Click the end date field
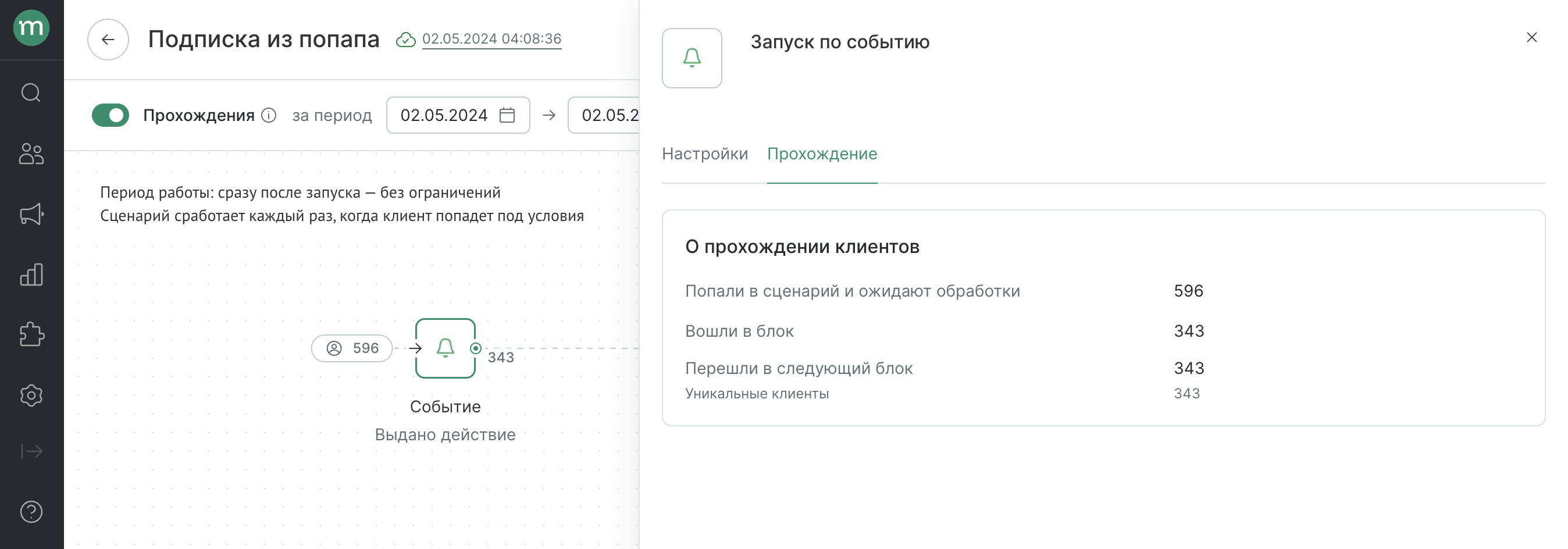The height and width of the screenshot is (549, 1568). [x=603, y=115]
